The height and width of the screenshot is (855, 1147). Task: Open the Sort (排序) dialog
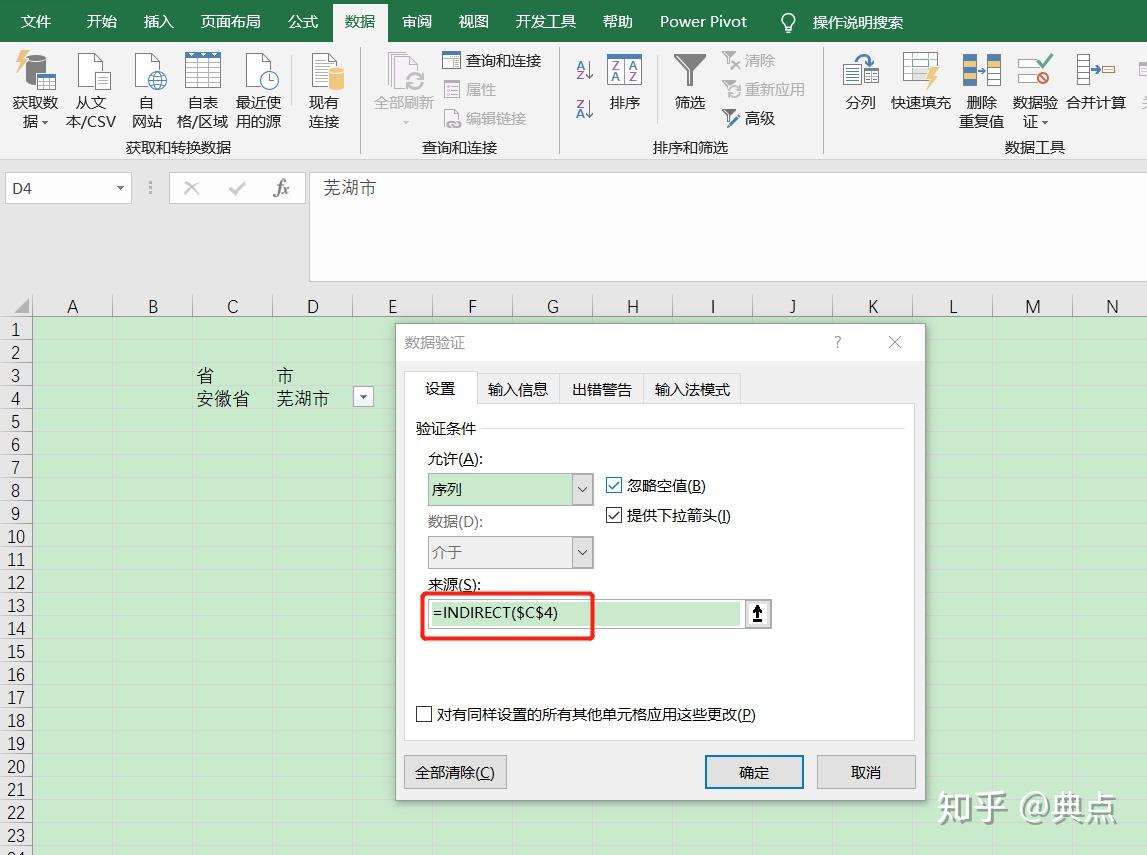click(625, 83)
